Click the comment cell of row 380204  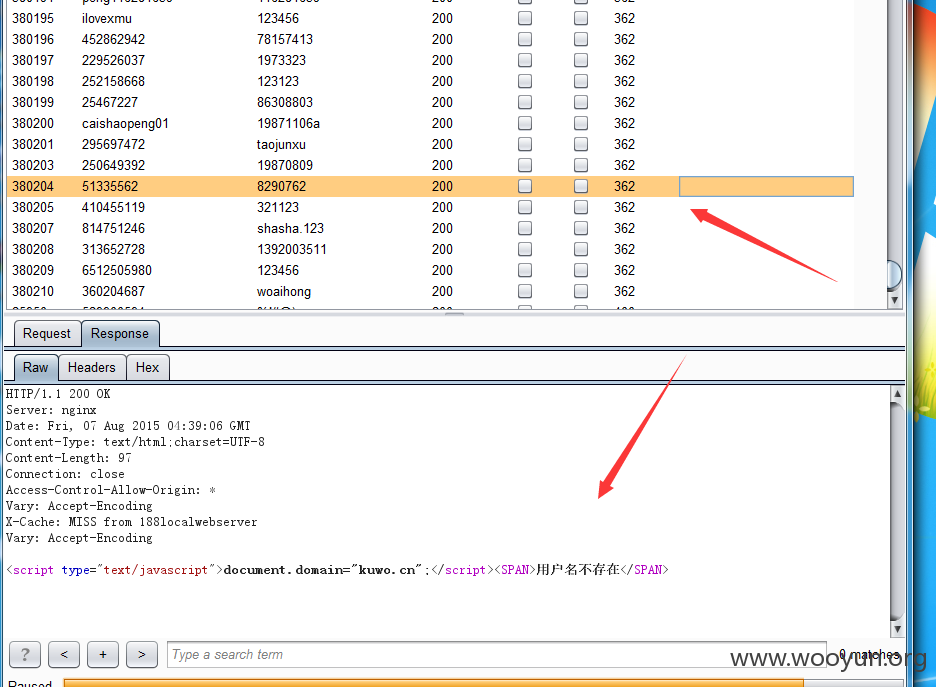tap(766, 186)
